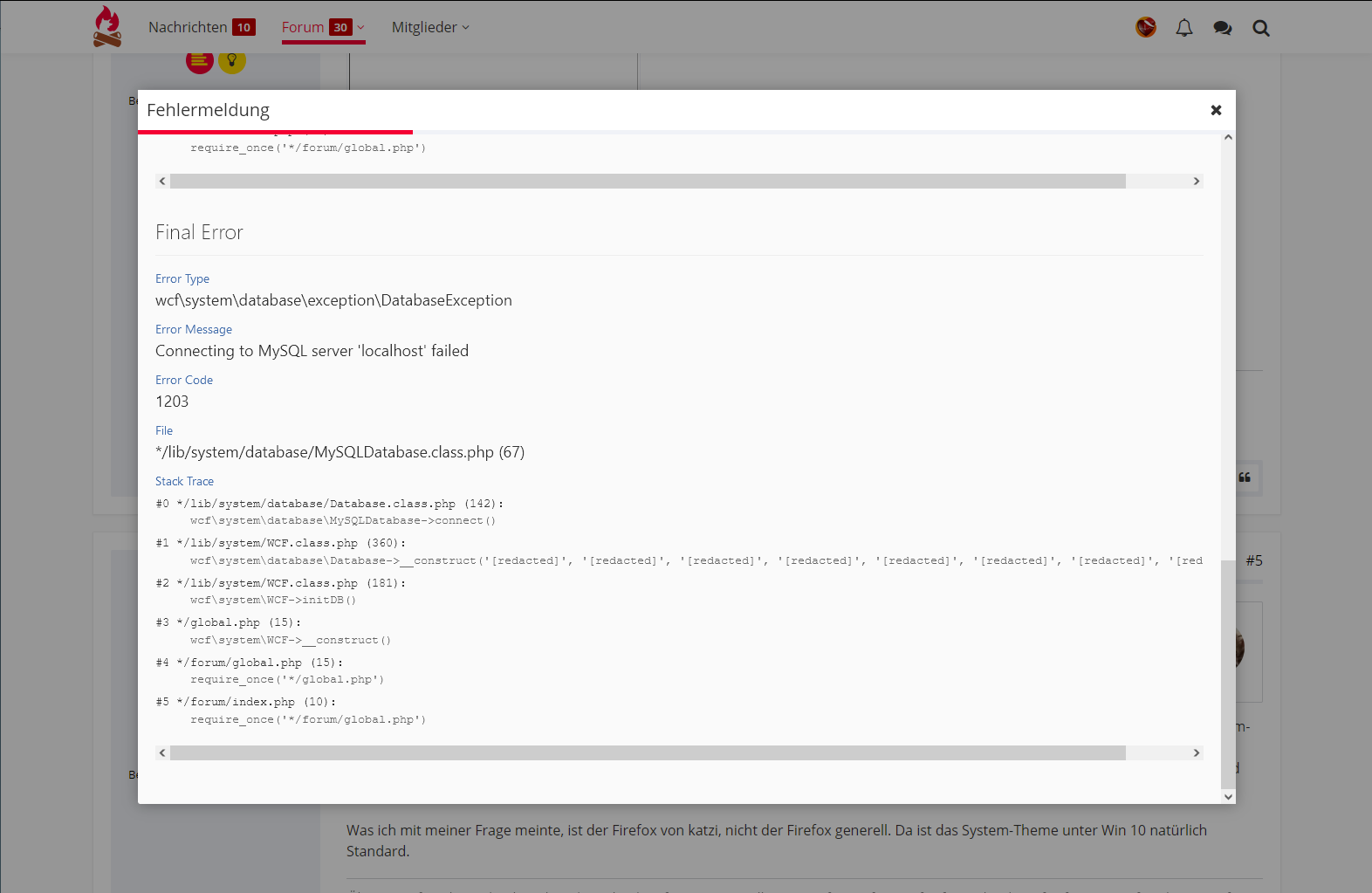Click the campfire site logo
This screenshot has height=893, width=1372.
(107, 26)
